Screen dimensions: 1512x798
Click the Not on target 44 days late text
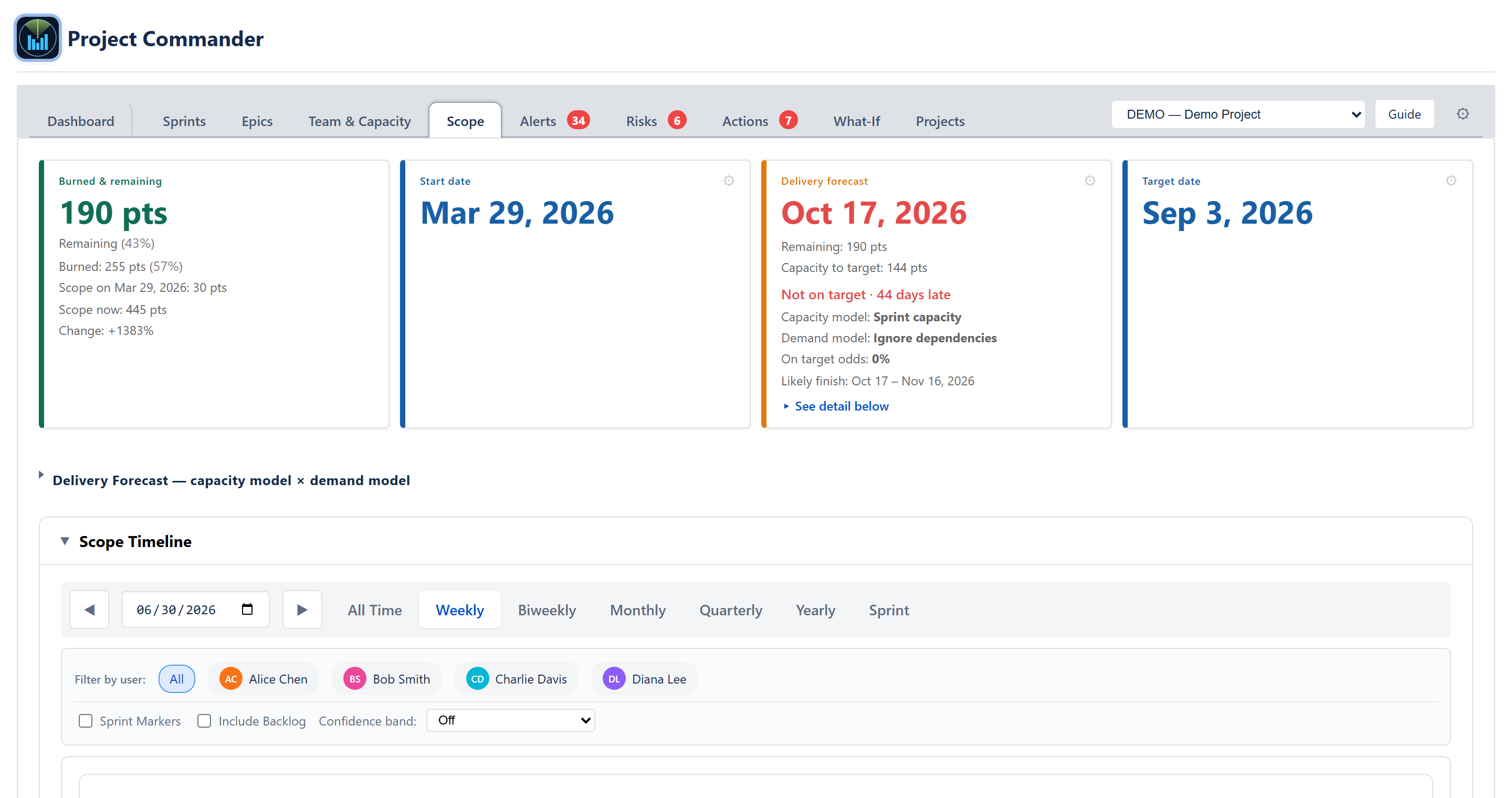tap(866, 294)
